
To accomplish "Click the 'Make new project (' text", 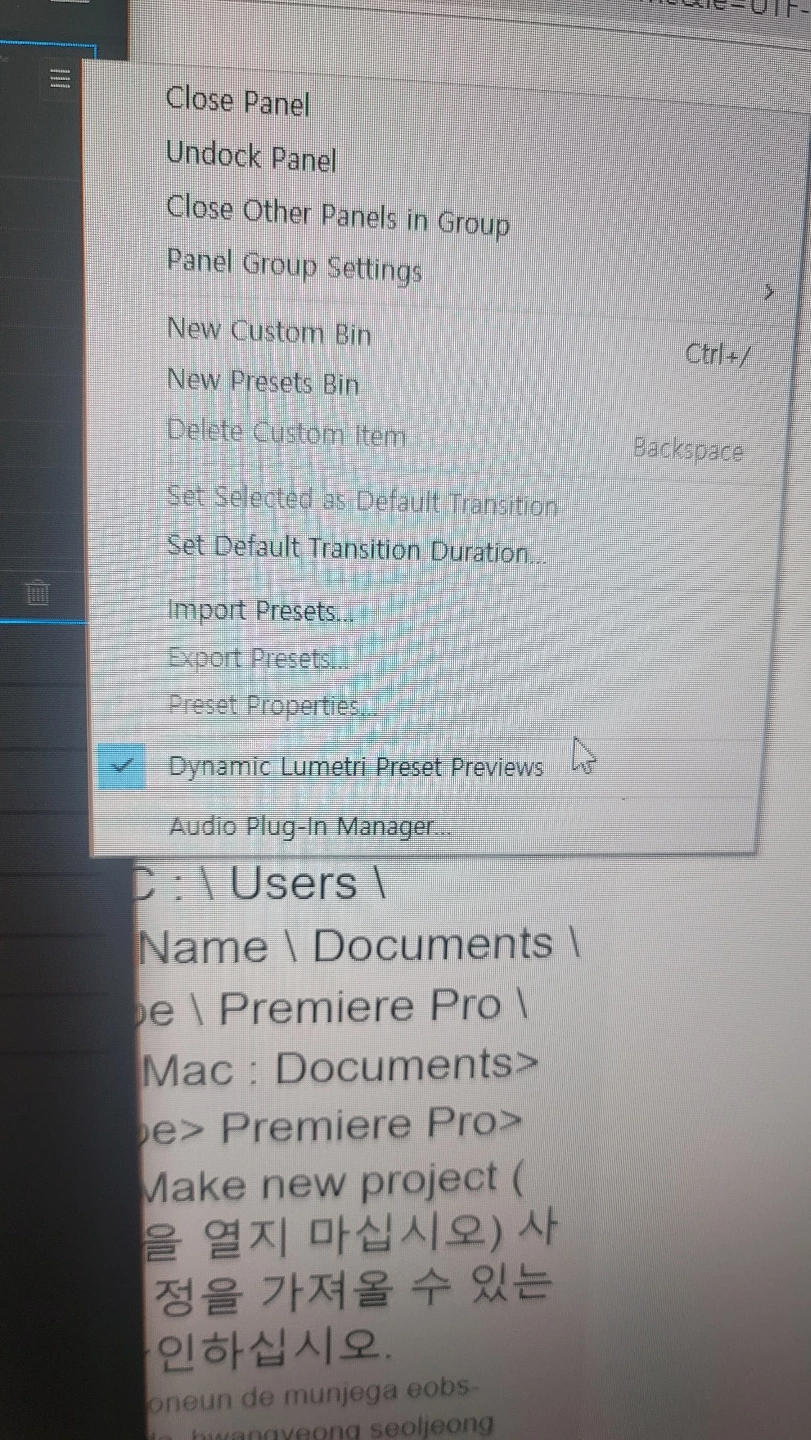I will pyautogui.click(x=332, y=1183).
